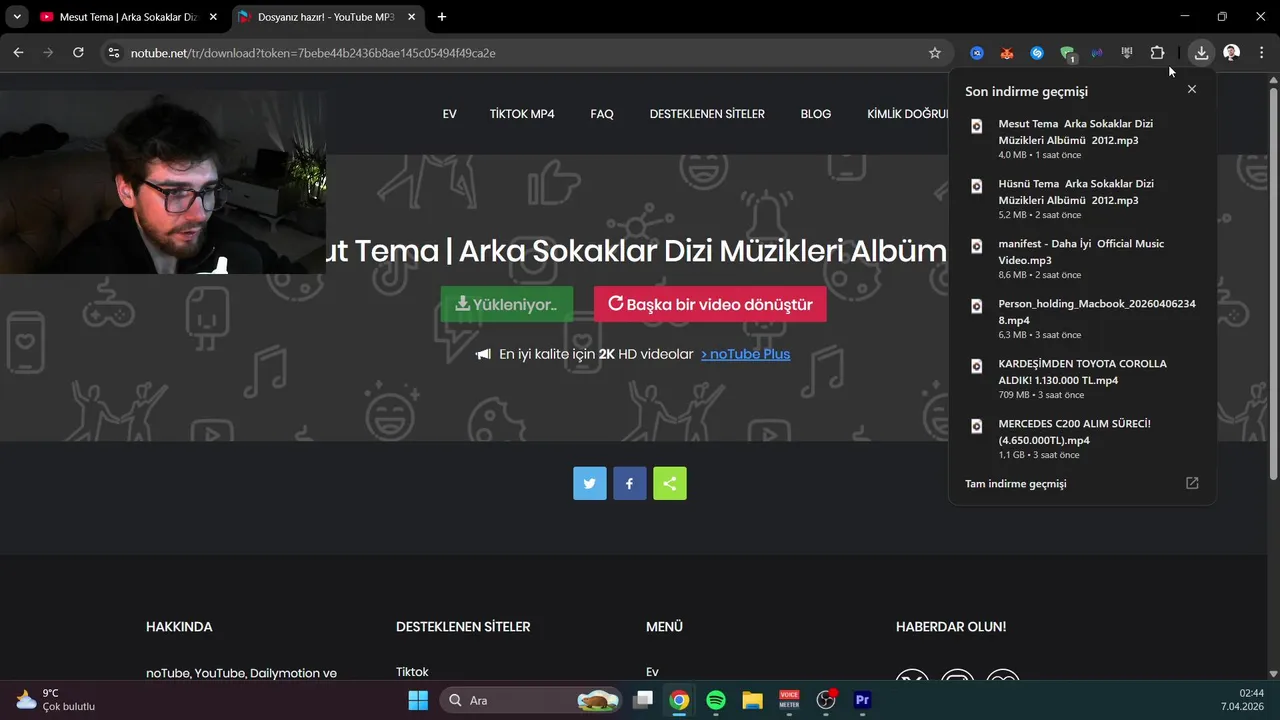Open full download history external-link icon
This screenshot has width=1280, height=720.
click(x=1191, y=483)
